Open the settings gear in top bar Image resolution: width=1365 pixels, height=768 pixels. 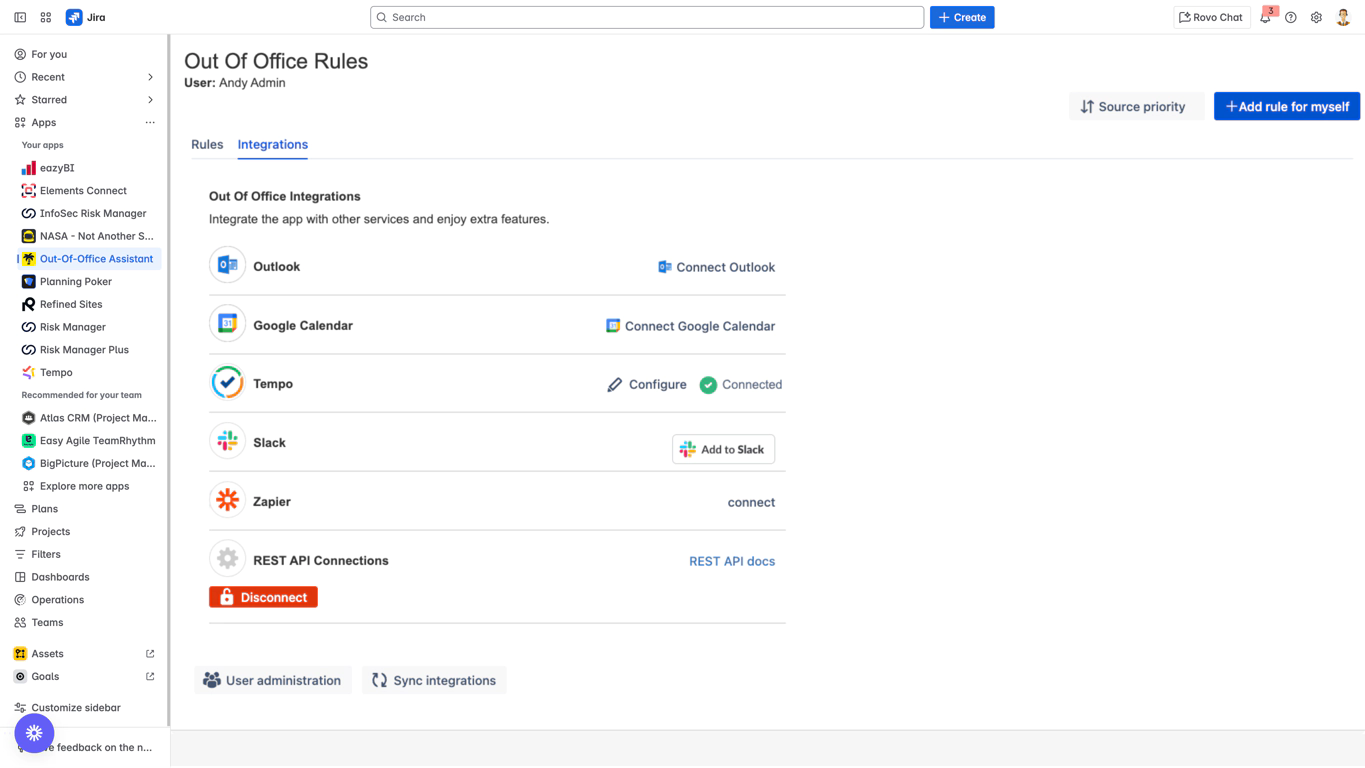pos(1316,18)
